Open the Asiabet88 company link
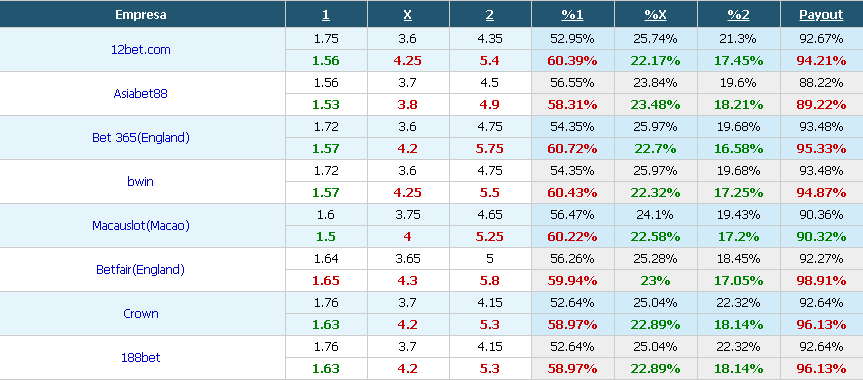The width and height of the screenshot is (863, 380). click(140, 94)
